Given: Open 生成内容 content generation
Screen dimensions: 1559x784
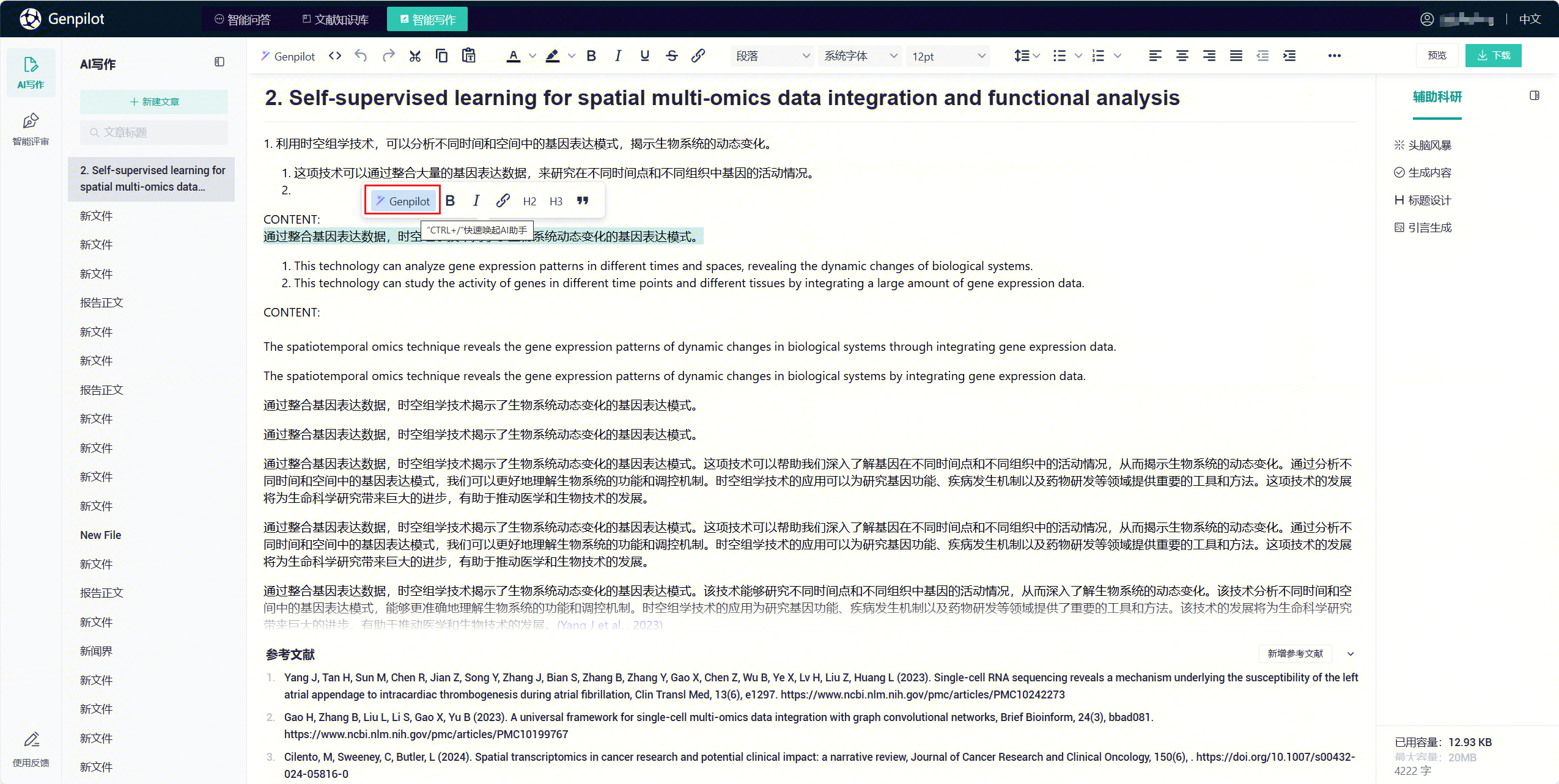Looking at the screenshot, I should click(x=1423, y=173).
